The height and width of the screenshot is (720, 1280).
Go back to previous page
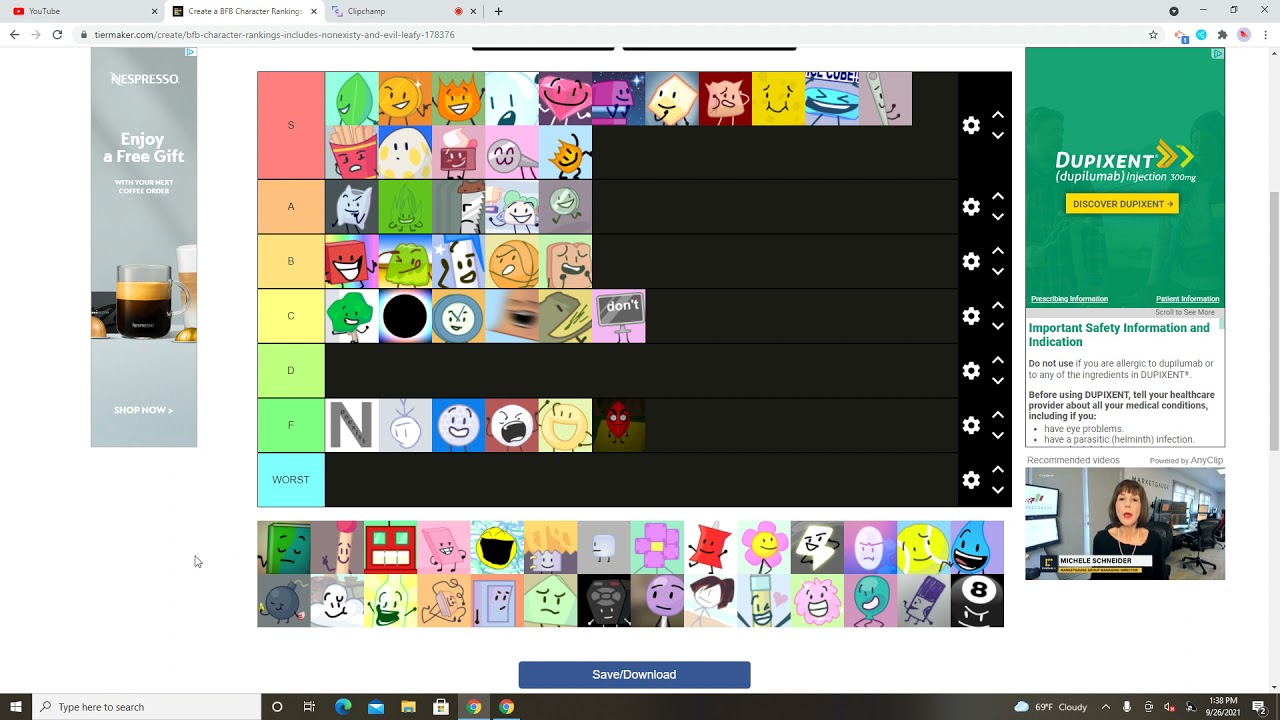tap(14, 34)
